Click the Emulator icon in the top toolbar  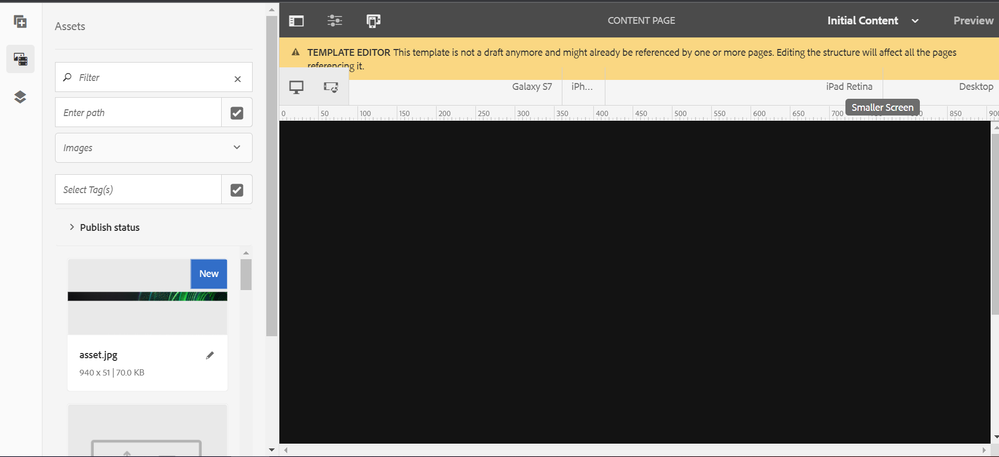pyautogui.click(x=374, y=20)
